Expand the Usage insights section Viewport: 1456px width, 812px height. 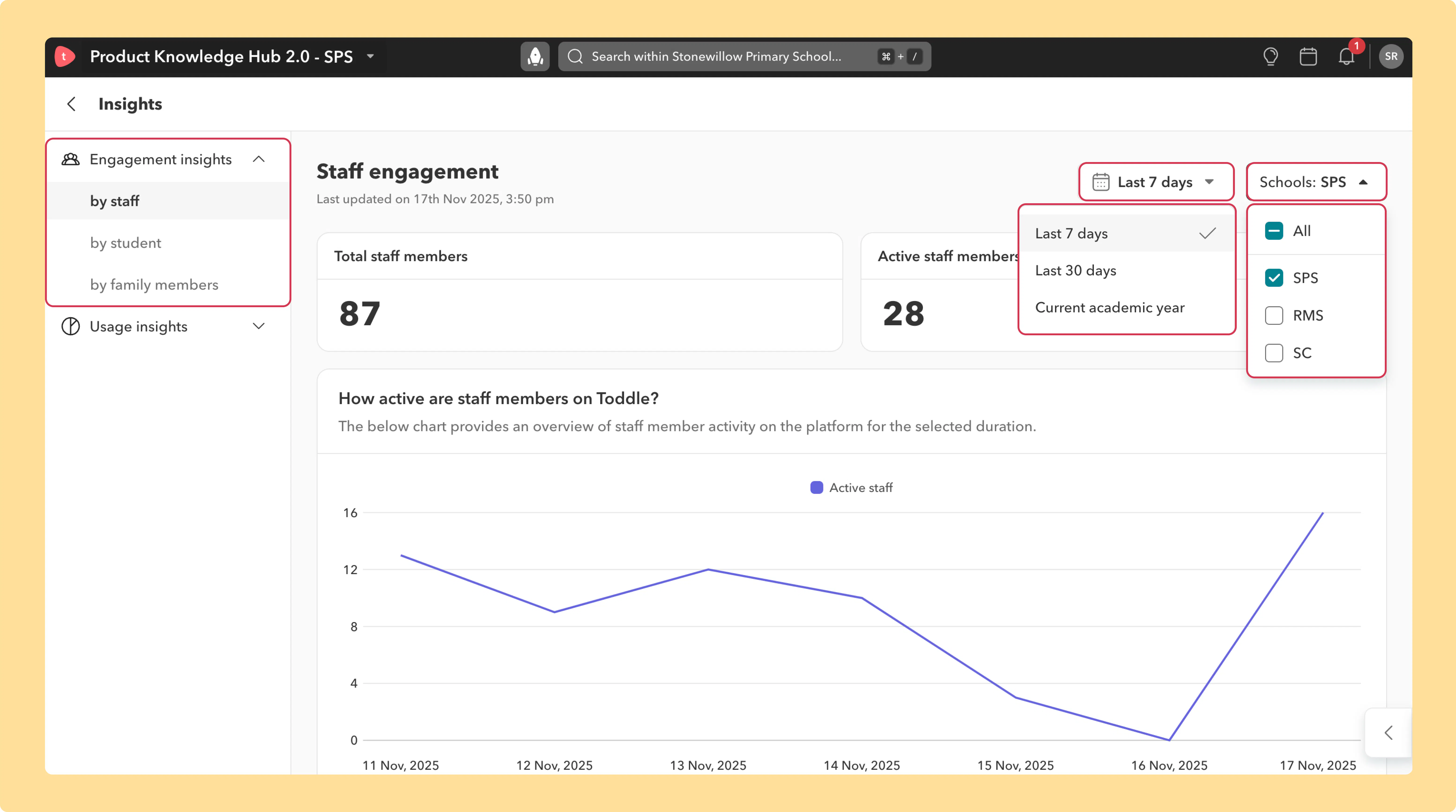pyautogui.click(x=259, y=327)
